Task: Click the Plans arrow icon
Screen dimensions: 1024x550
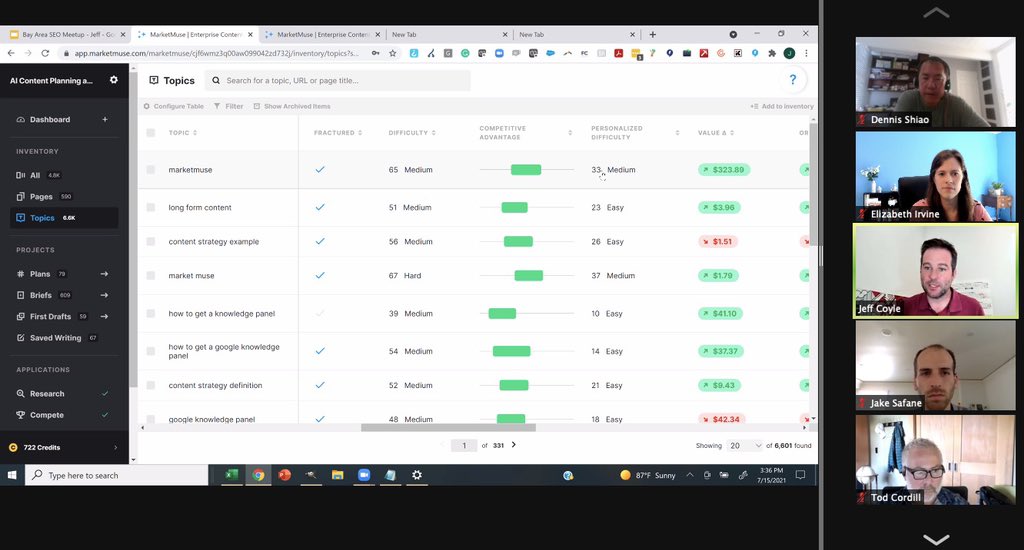Action: tap(104, 274)
